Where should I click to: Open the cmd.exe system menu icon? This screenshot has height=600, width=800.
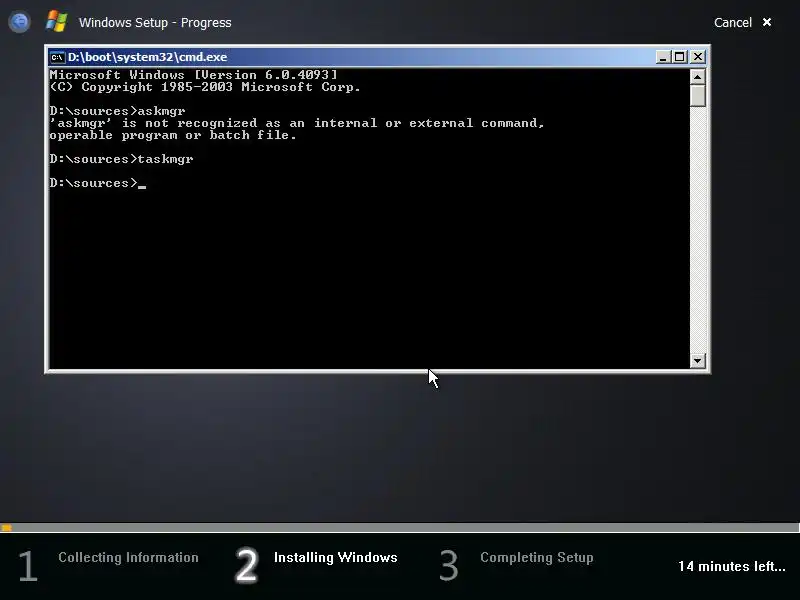tap(57, 57)
